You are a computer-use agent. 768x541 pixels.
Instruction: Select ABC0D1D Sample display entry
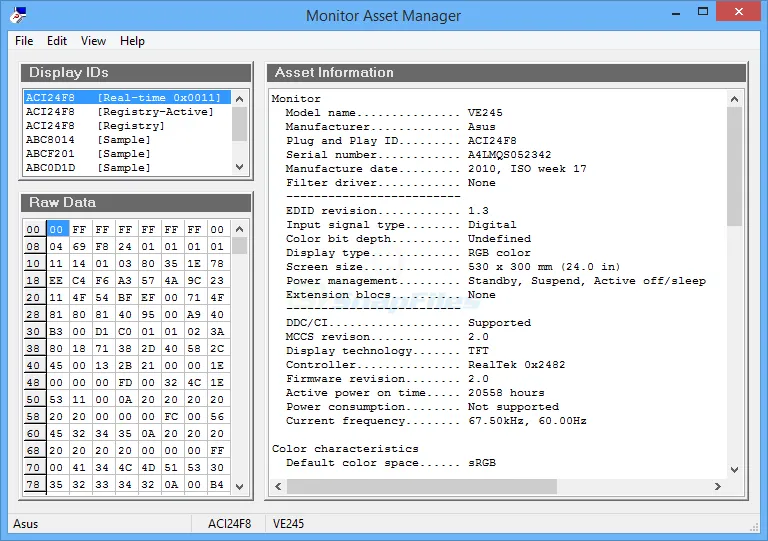coord(127,167)
